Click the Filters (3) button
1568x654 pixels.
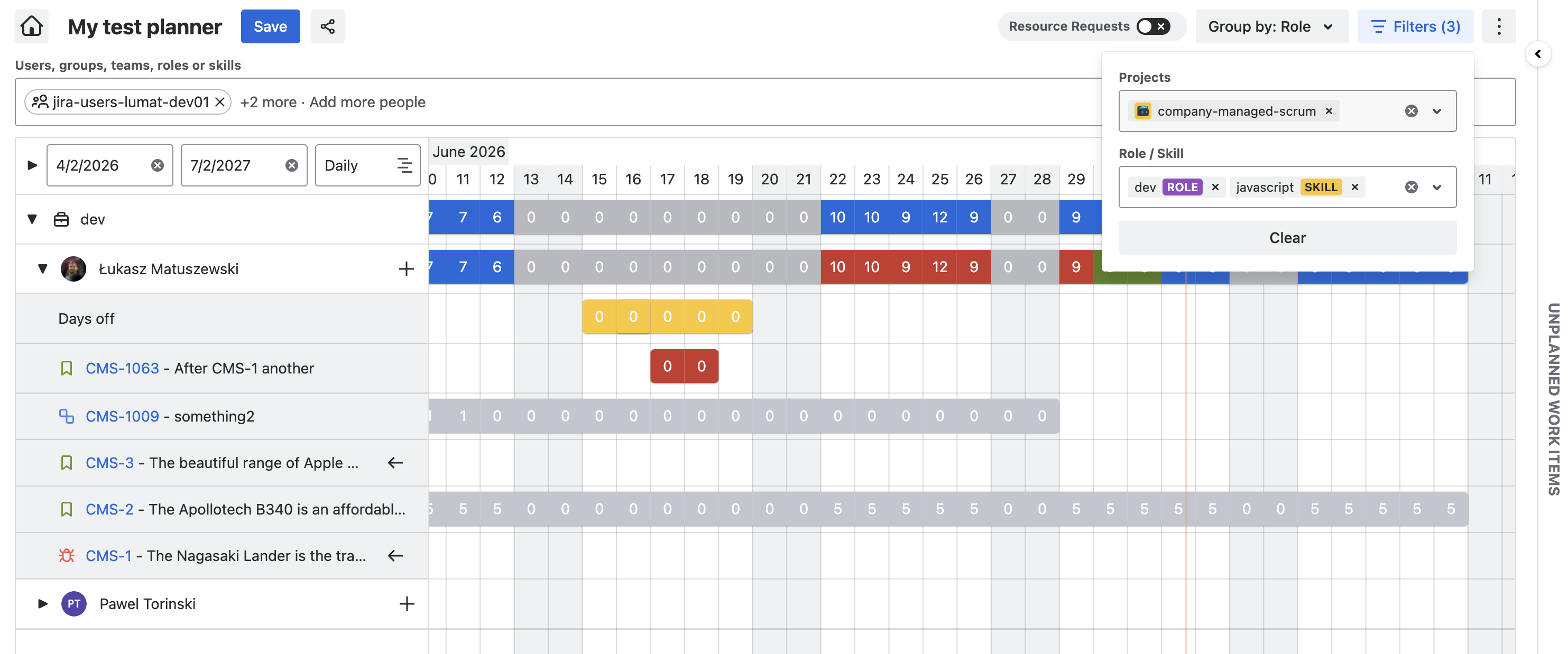click(x=1415, y=26)
